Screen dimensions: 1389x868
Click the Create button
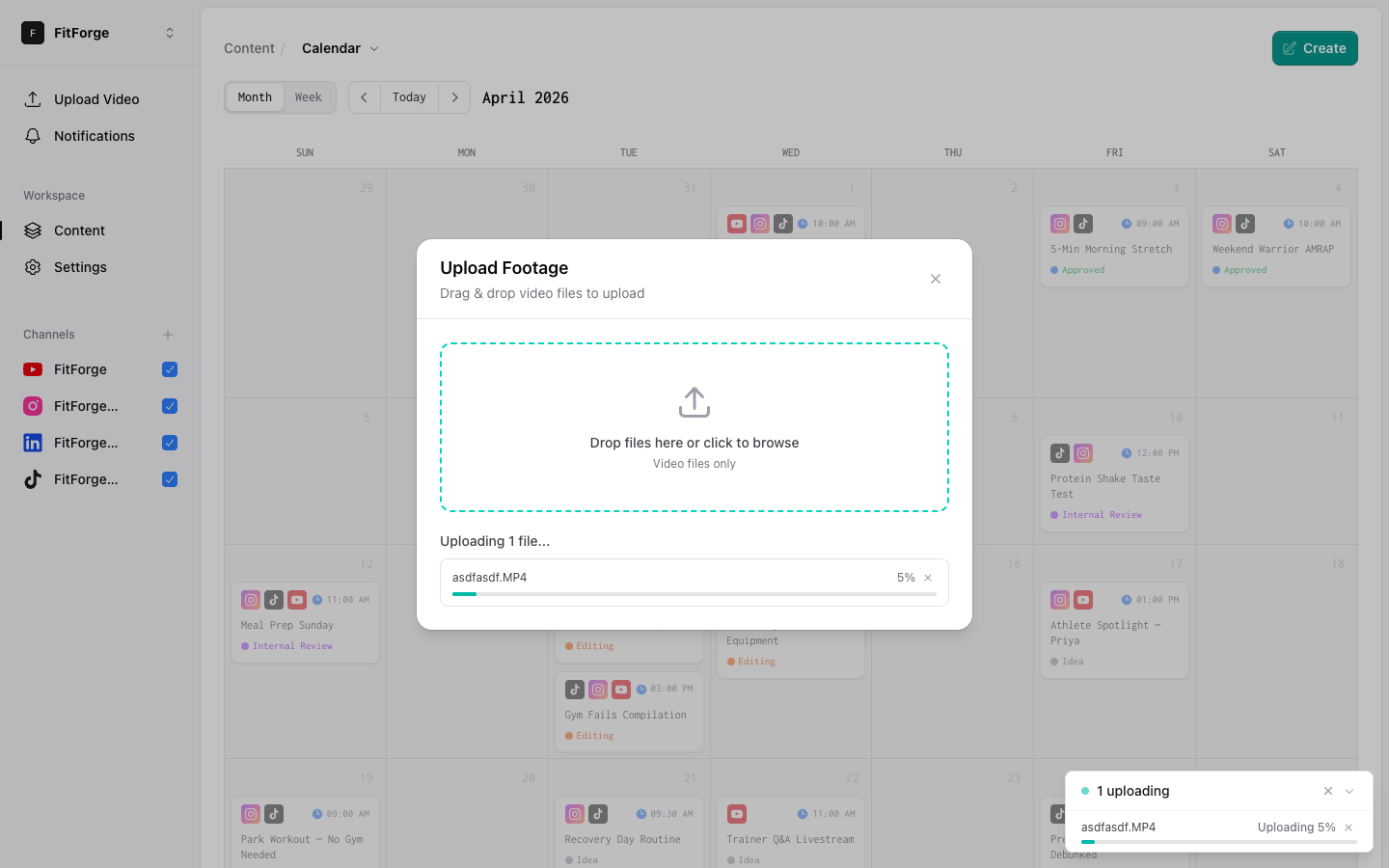click(1315, 48)
